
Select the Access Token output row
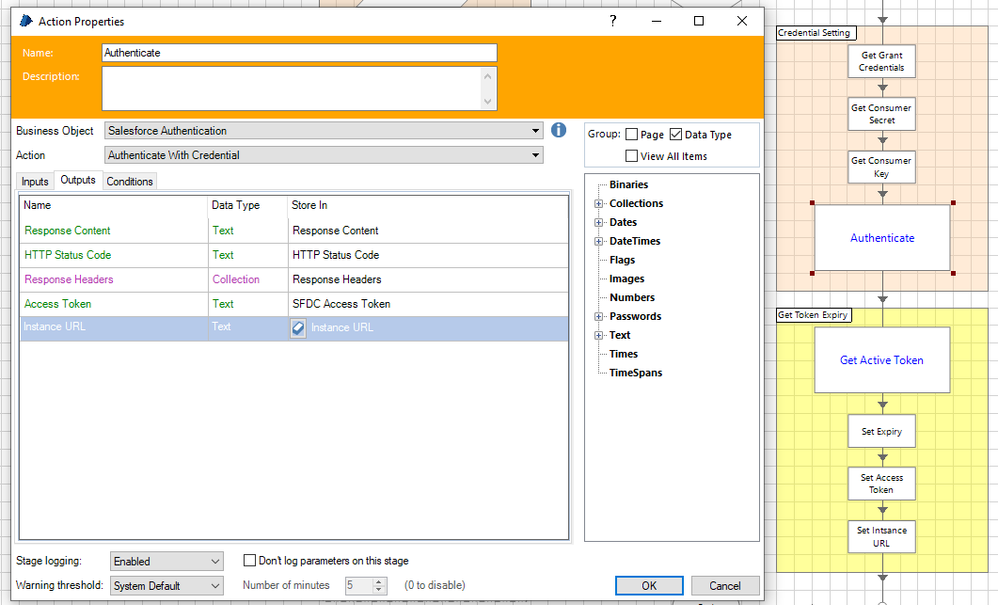coord(115,304)
